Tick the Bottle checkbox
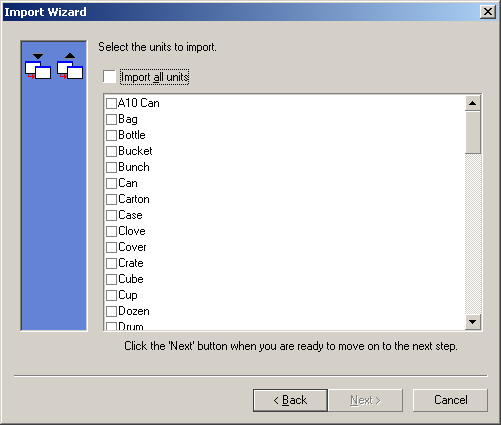 click(x=111, y=135)
